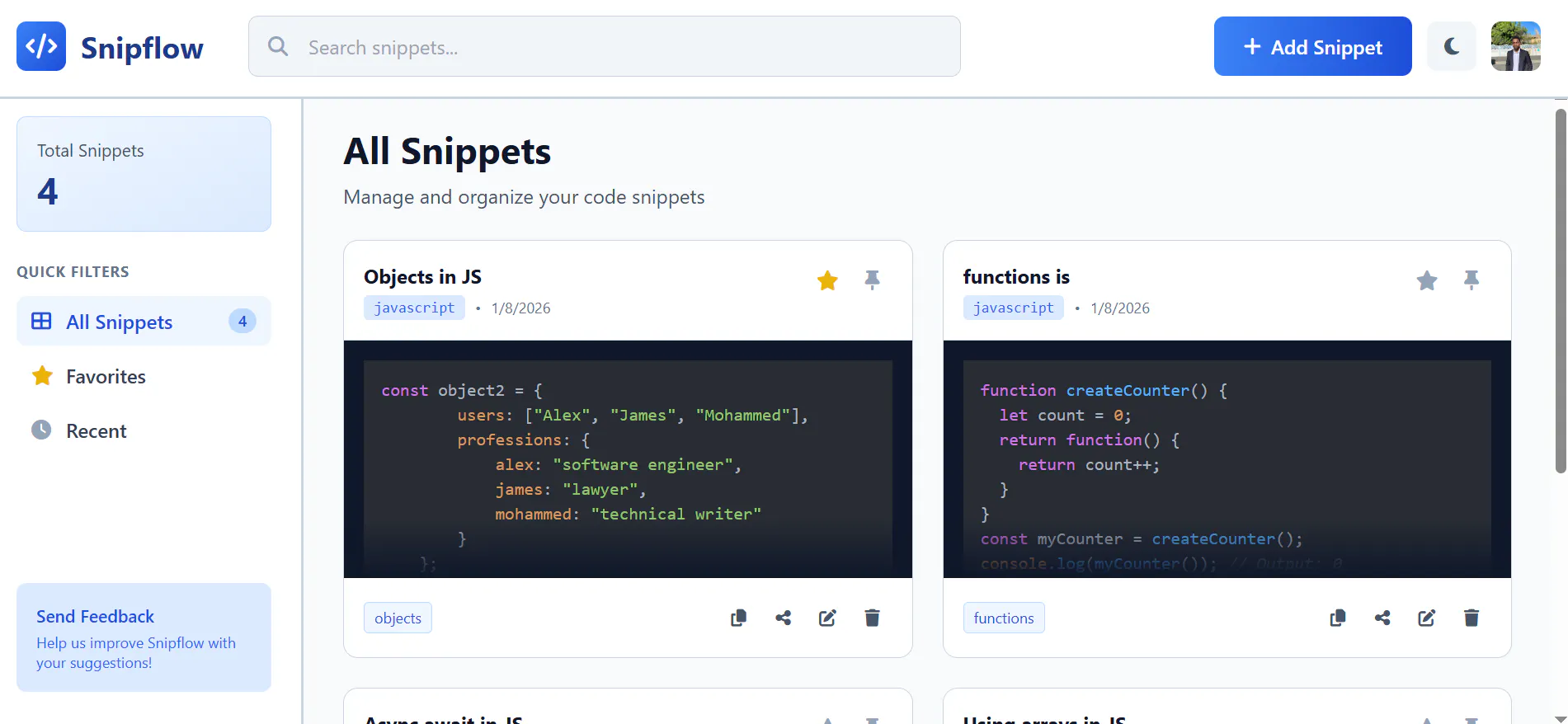Click the Add Snippet button

pyautogui.click(x=1312, y=46)
